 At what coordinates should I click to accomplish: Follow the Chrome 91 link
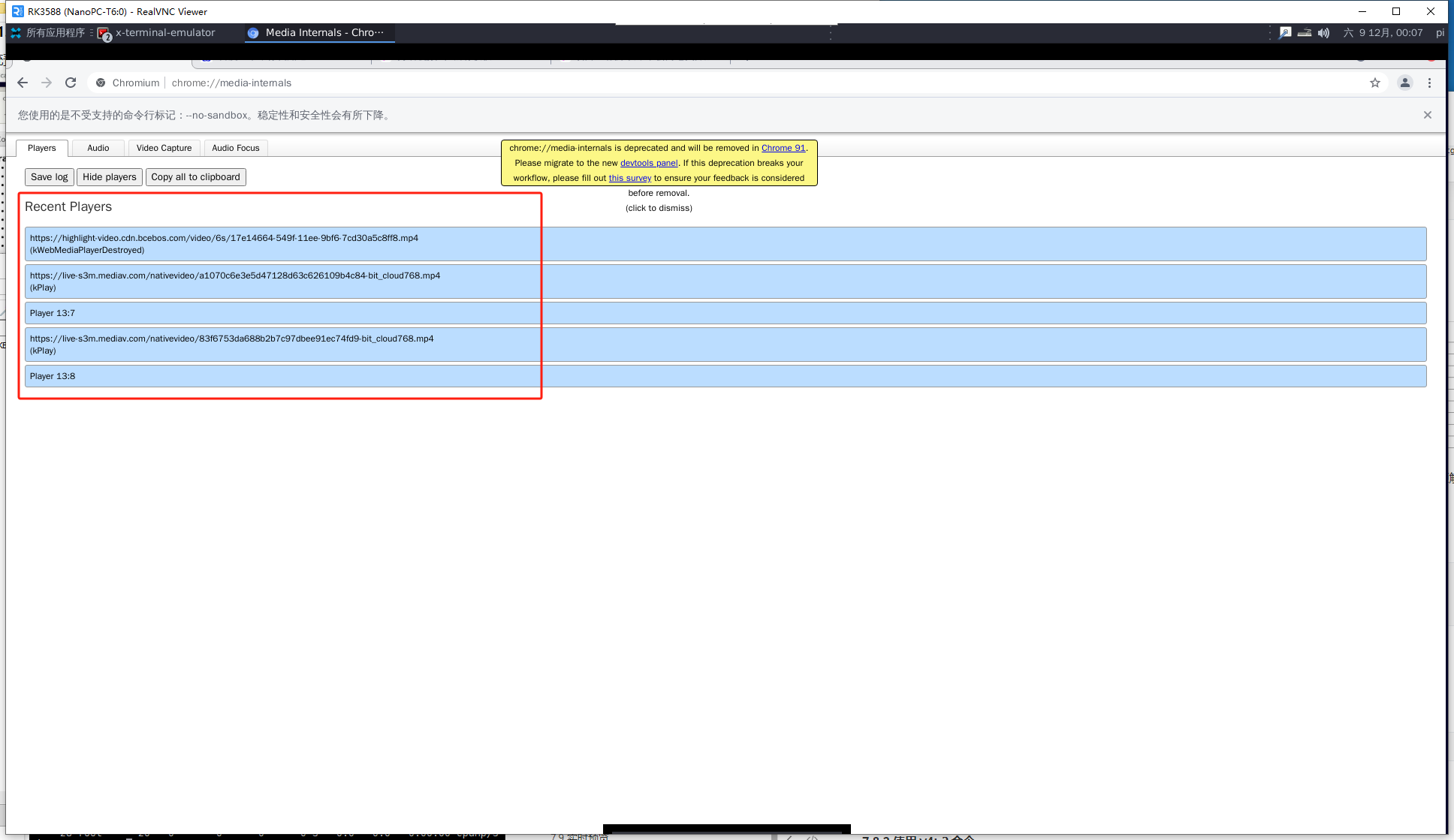(x=783, y=148)
